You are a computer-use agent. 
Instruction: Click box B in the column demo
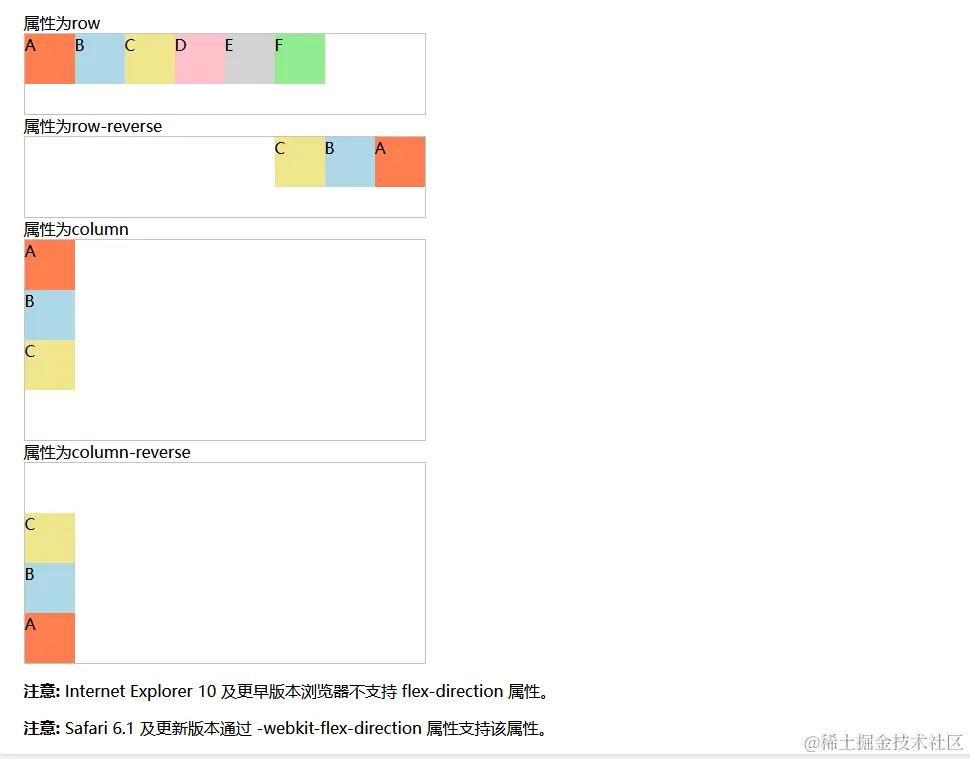point(49,315)
